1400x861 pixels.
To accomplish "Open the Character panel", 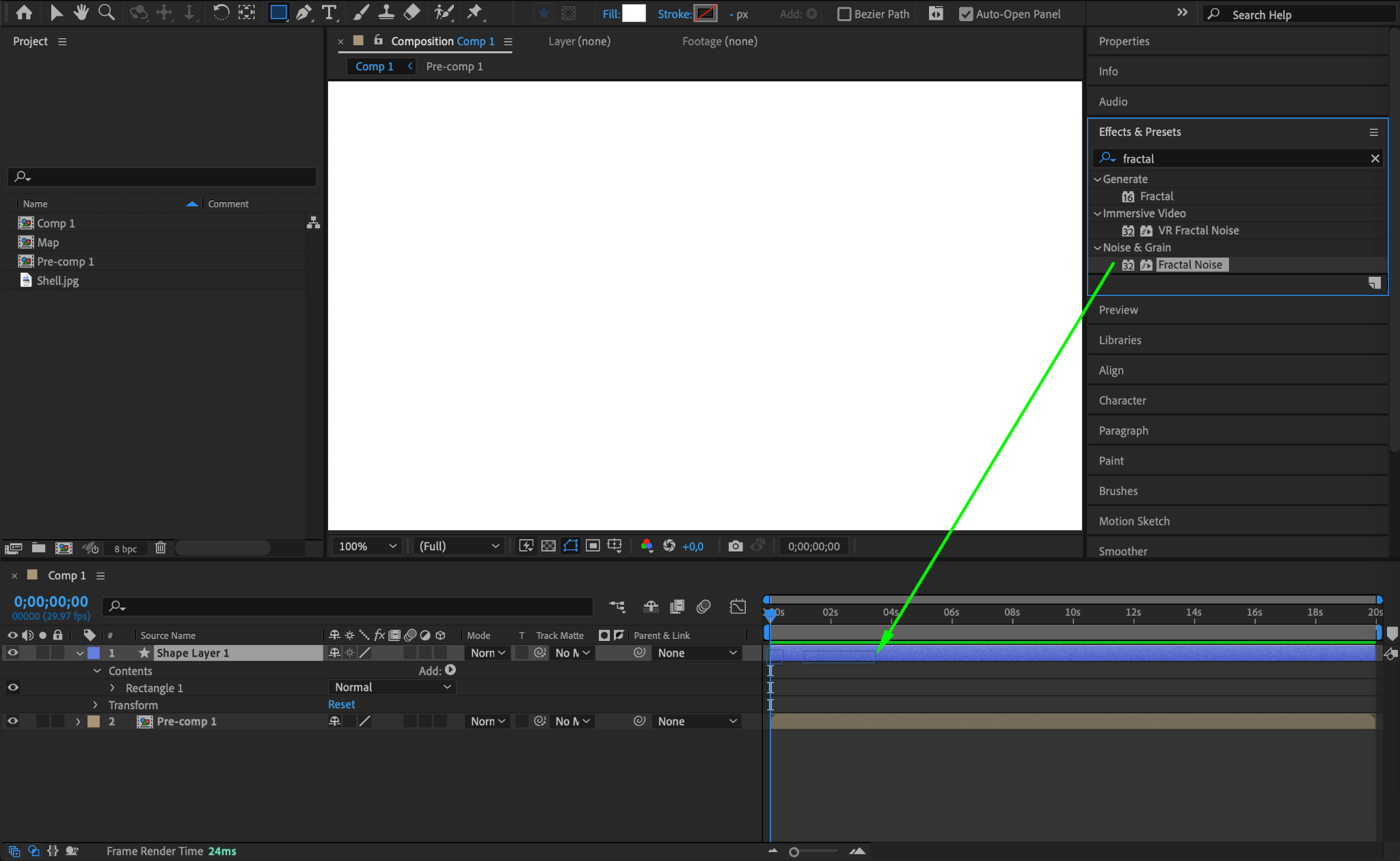I will pyautogui.click(x=1122, y=400).
